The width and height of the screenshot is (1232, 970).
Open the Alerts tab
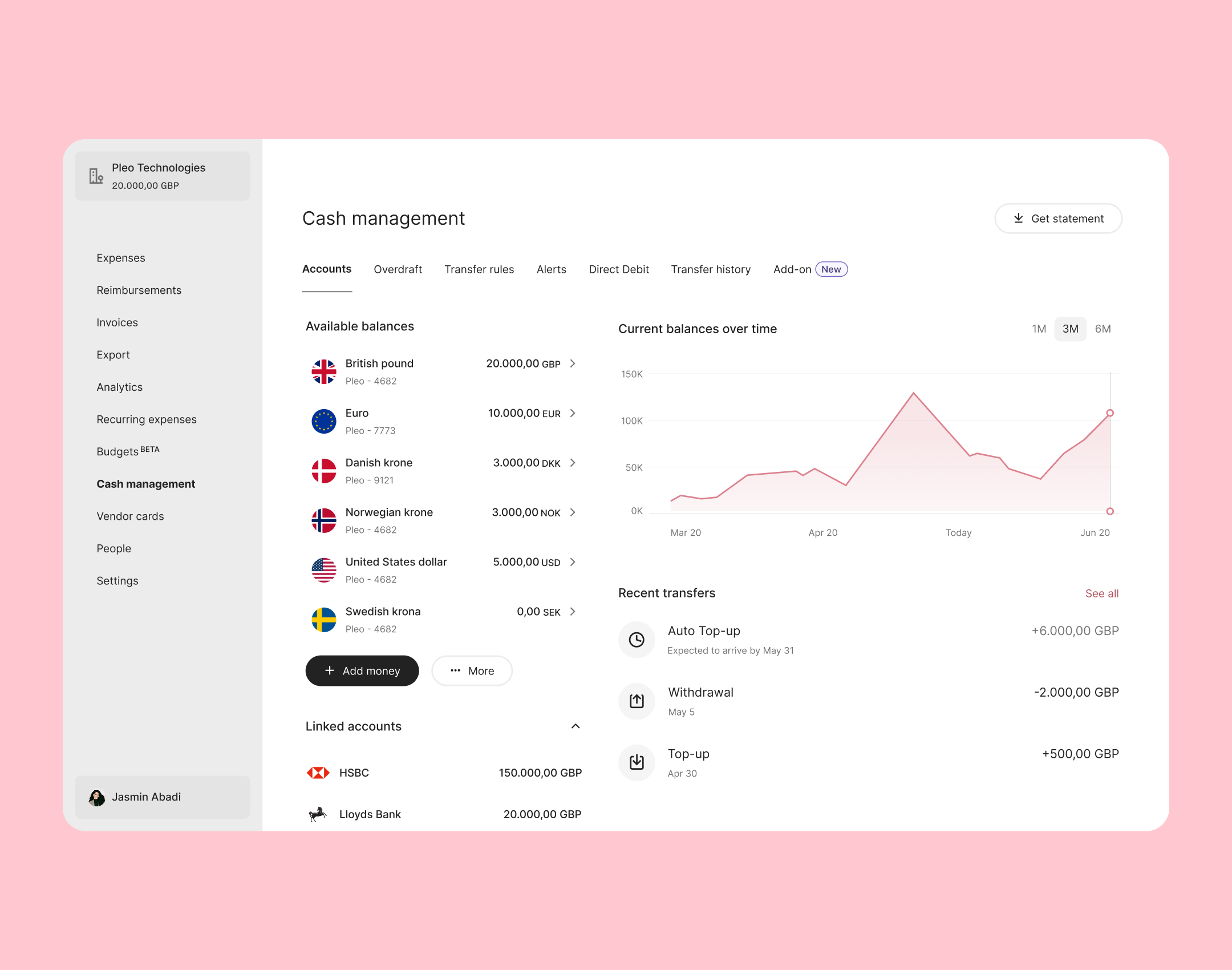pyautogui.click(x=552, y=269)
